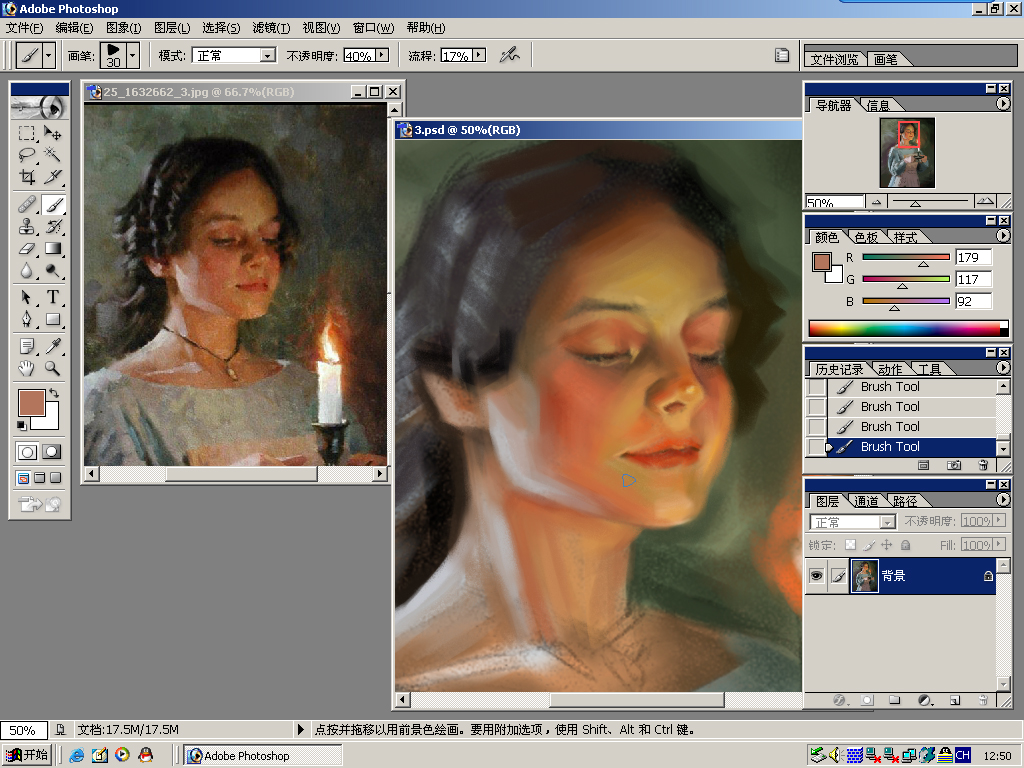Select the Blur tool
1024x768 pixels.
pos(27,270)
